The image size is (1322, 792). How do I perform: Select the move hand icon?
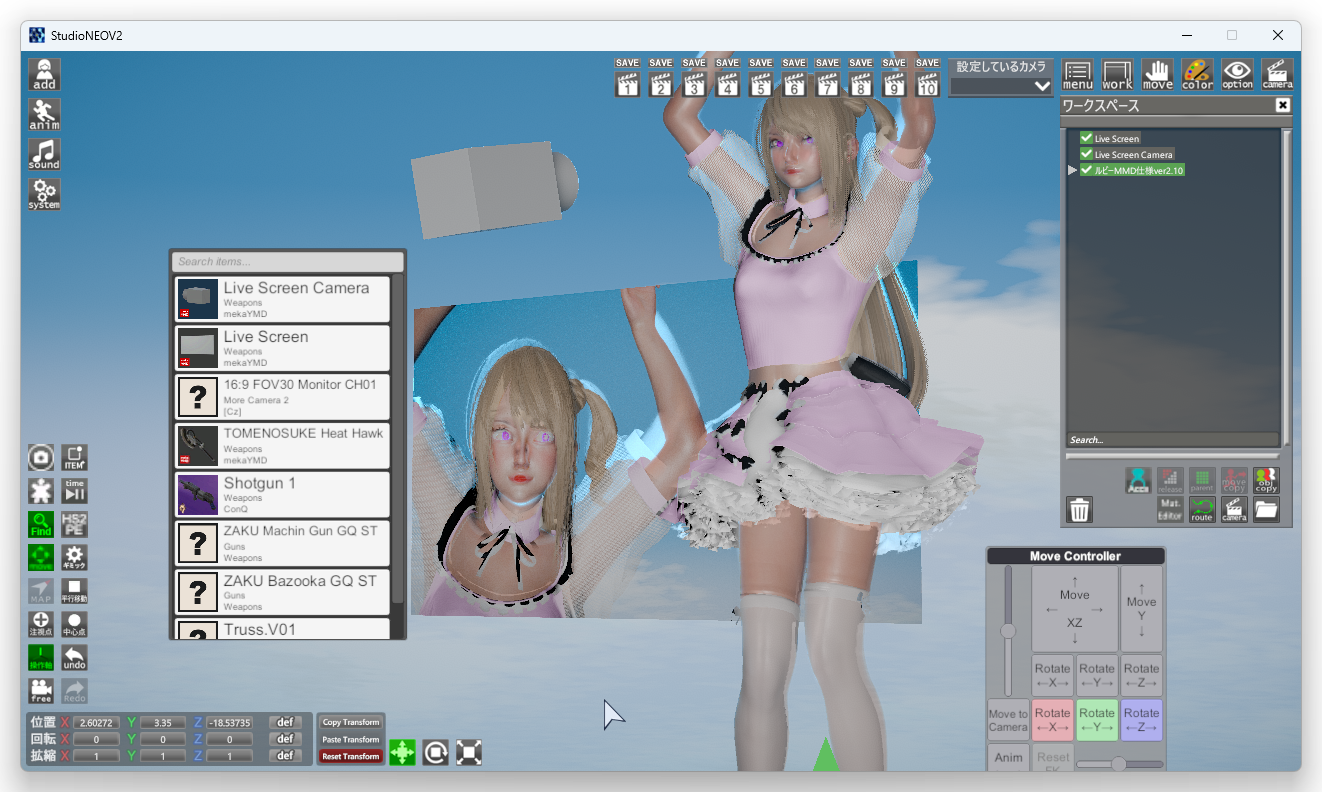click(x=1158, y=75)
